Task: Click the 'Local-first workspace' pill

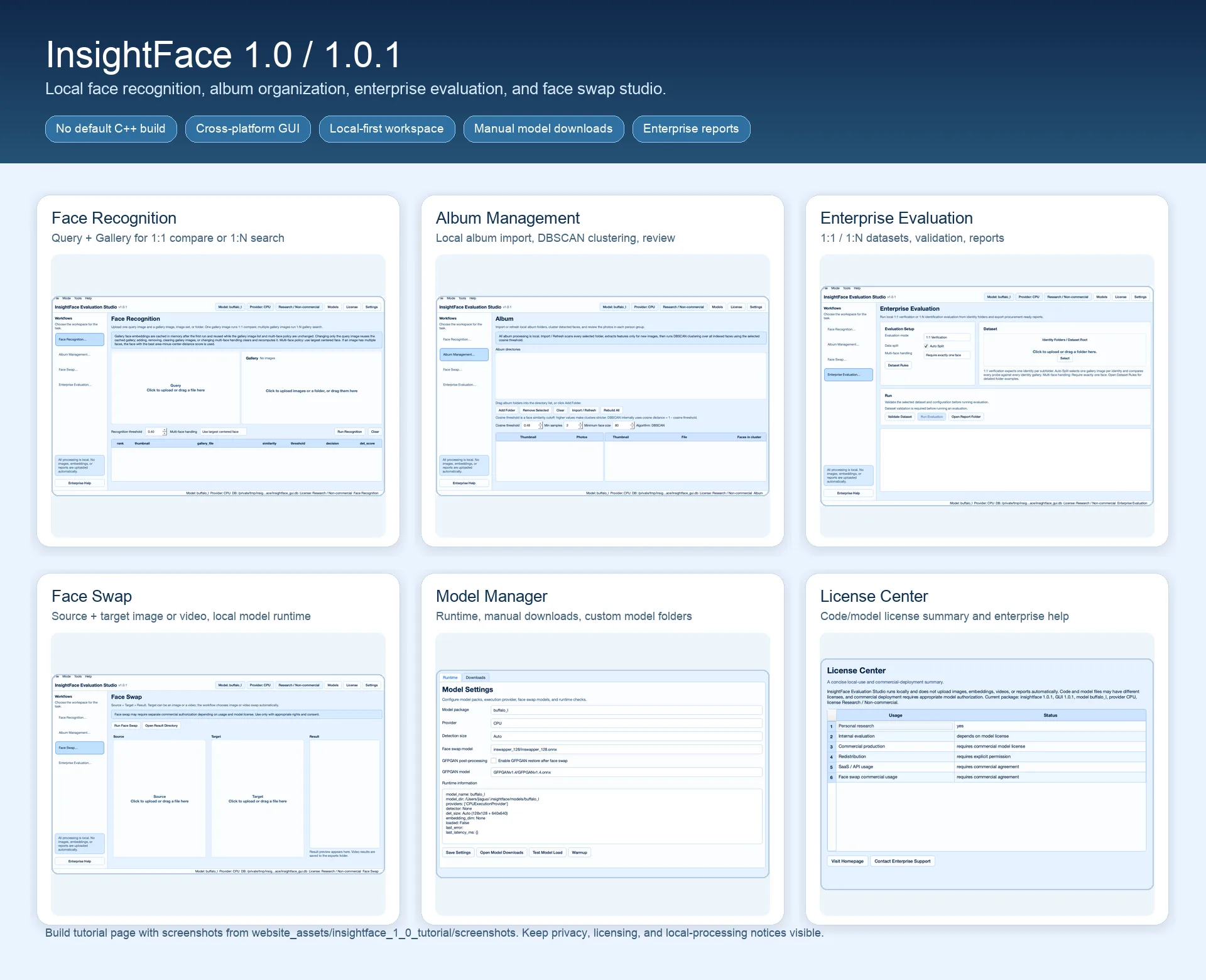Action: [x=386, y=129]
